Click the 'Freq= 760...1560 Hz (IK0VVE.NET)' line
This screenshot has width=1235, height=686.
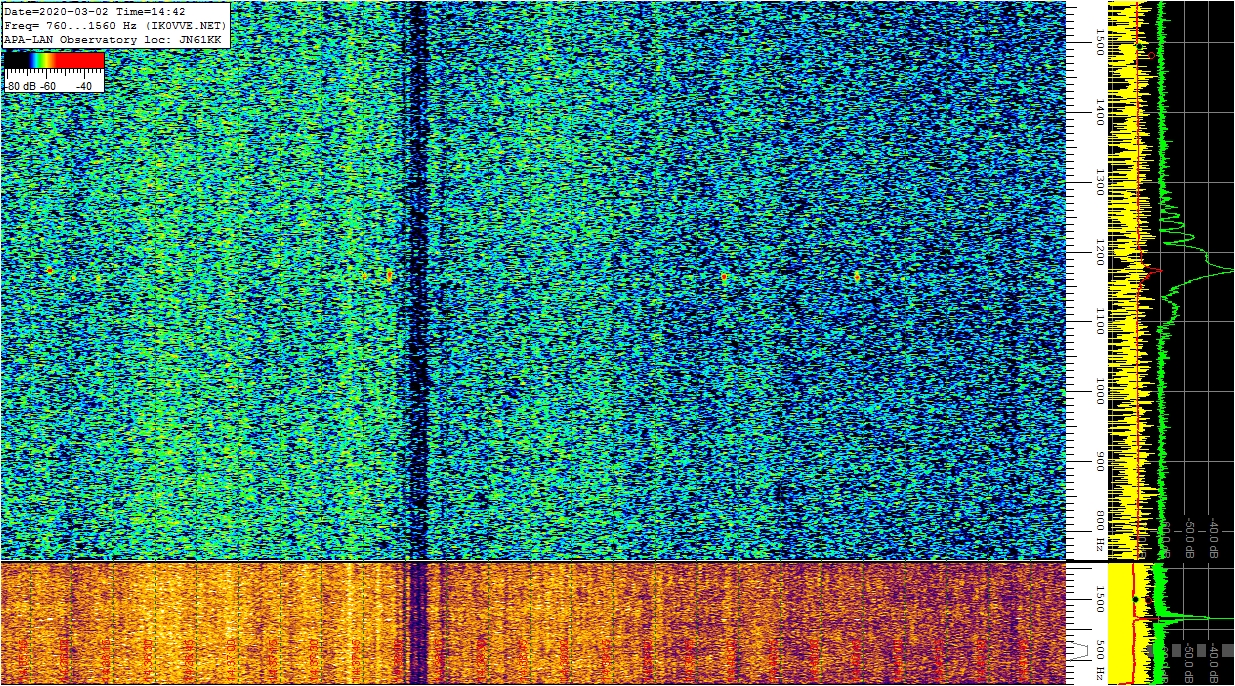point(115,25)
